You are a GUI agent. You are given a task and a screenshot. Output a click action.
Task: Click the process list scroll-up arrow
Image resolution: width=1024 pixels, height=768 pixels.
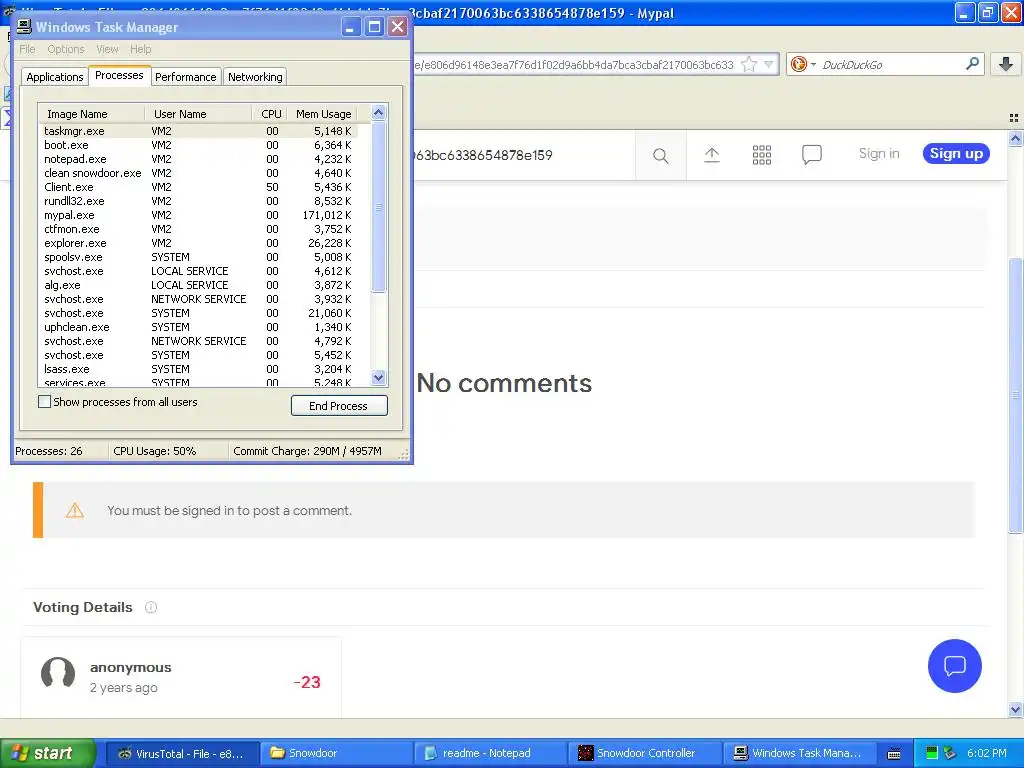[x=378, y=113]
